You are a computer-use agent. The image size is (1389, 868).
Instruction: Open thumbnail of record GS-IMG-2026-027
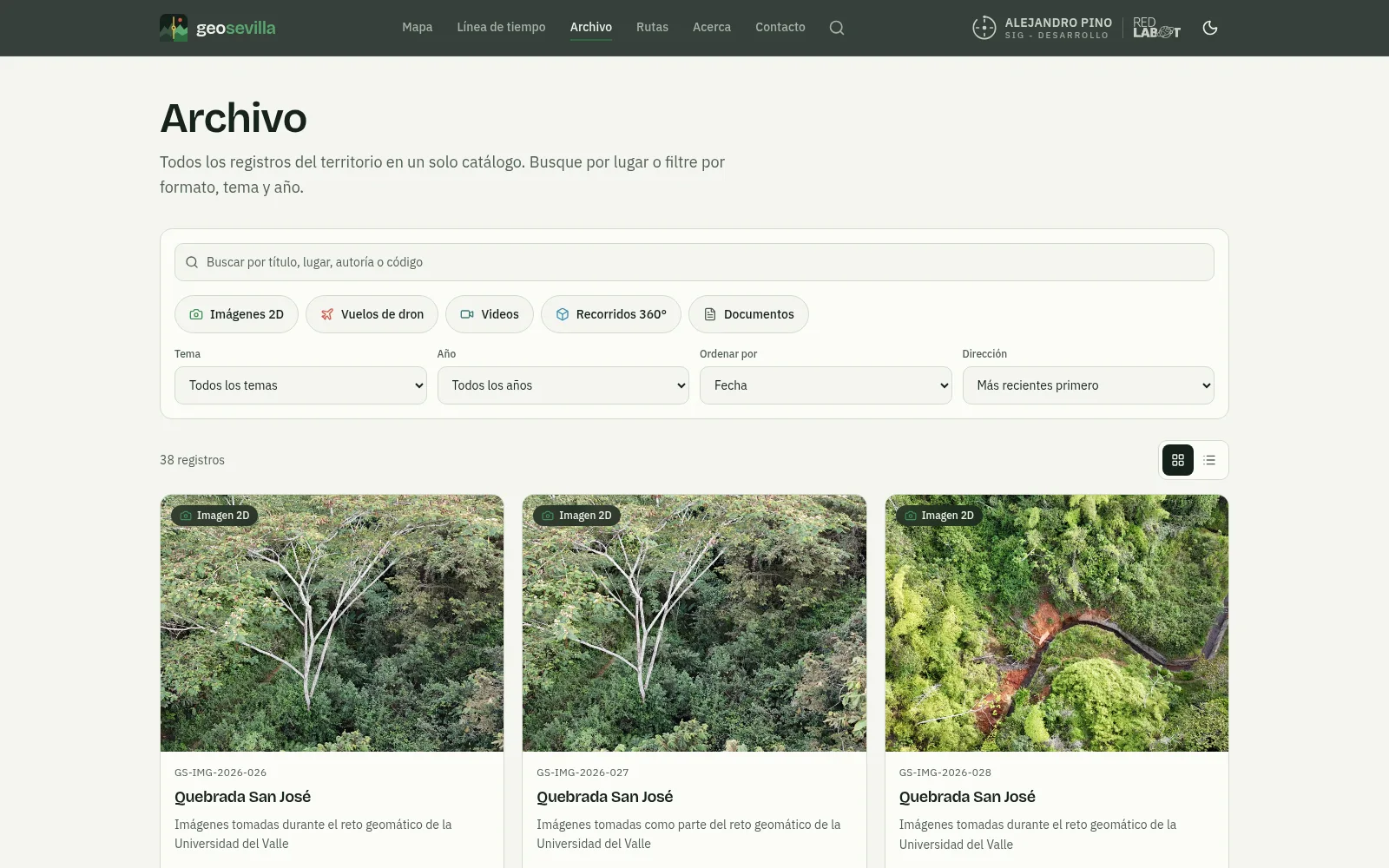click(x=694, y=623)
